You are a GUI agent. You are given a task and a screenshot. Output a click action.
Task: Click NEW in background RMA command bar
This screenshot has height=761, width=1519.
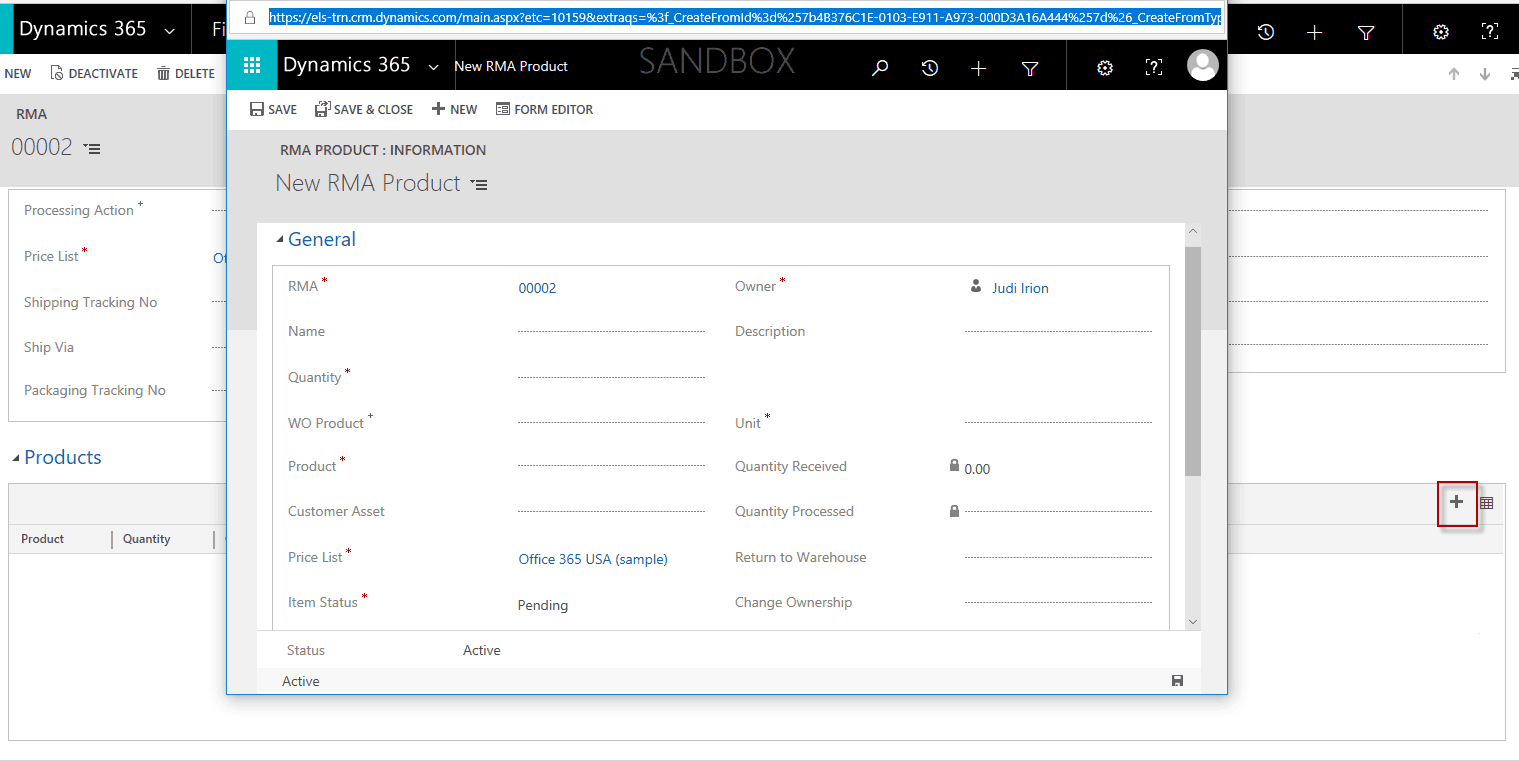[x=17, y=73]
